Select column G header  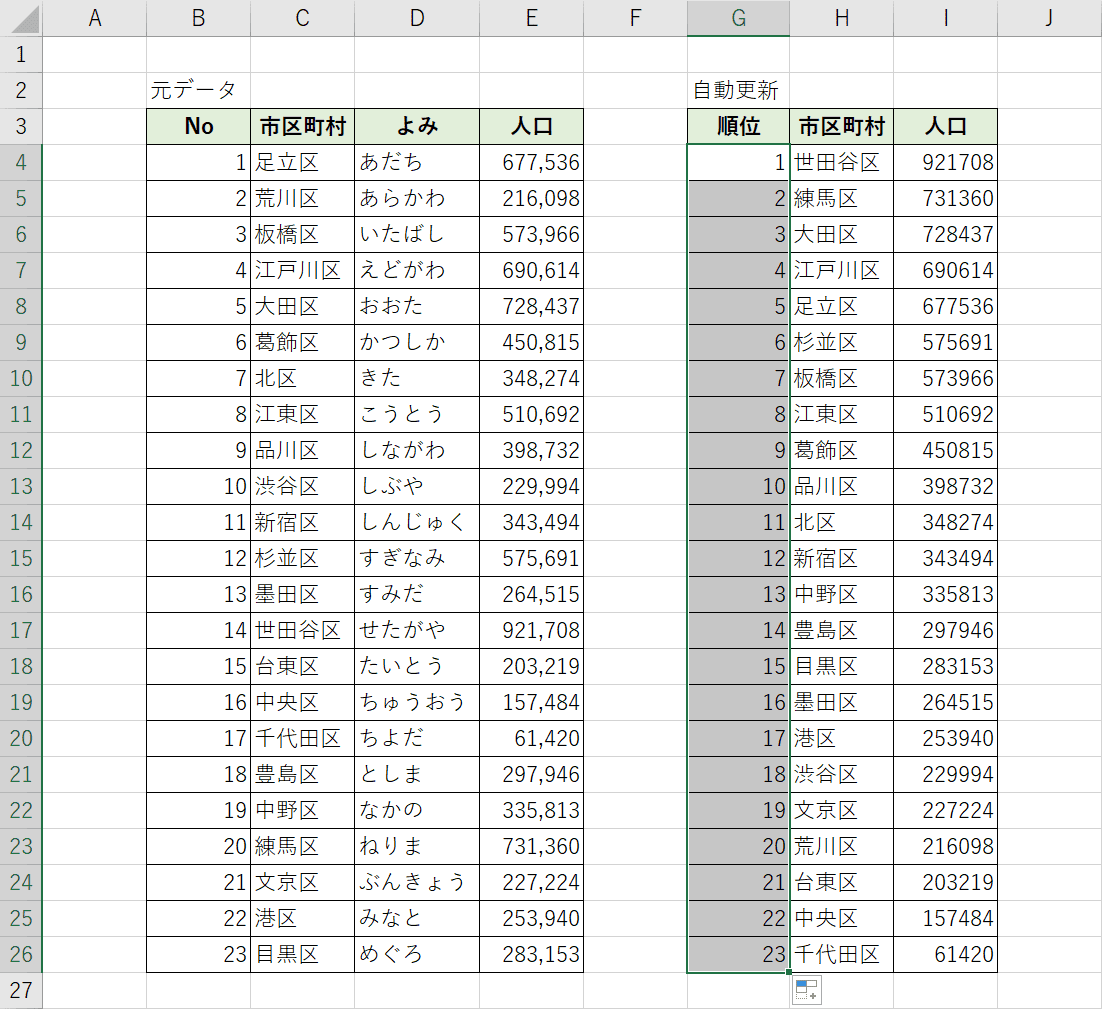(738, 18)
